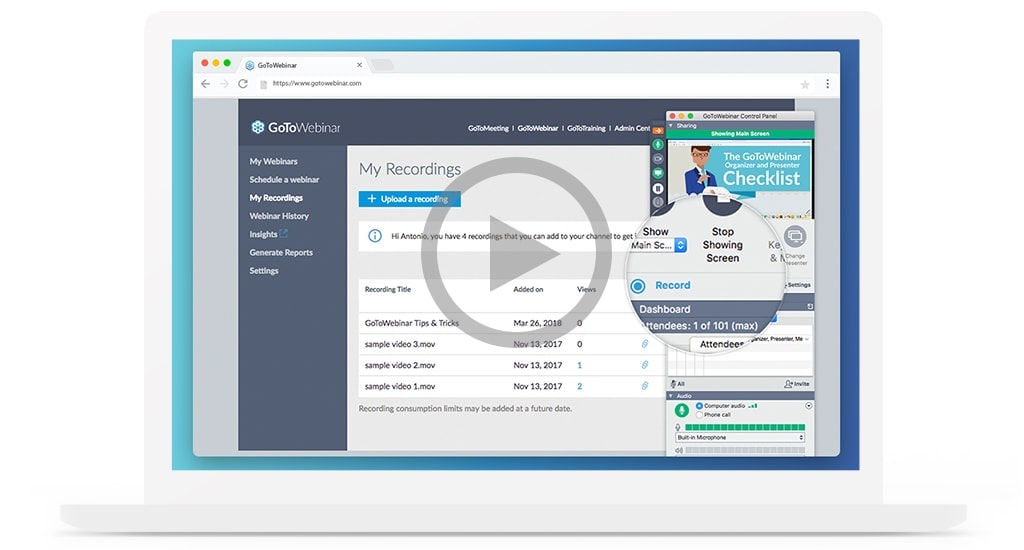Open Generate Reports in the sidebar
This screenshot has height=550, width=1024.
(281, 253)
